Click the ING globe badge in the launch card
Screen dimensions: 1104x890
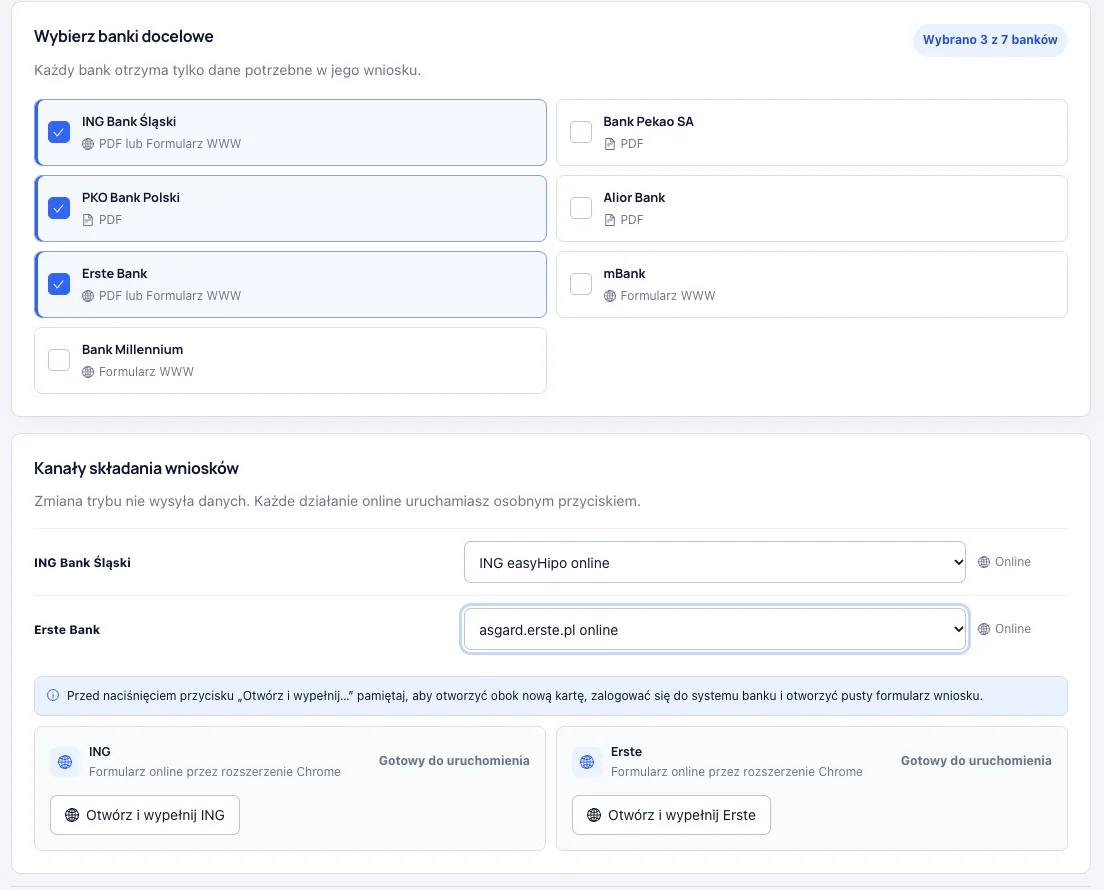point(65,761)
